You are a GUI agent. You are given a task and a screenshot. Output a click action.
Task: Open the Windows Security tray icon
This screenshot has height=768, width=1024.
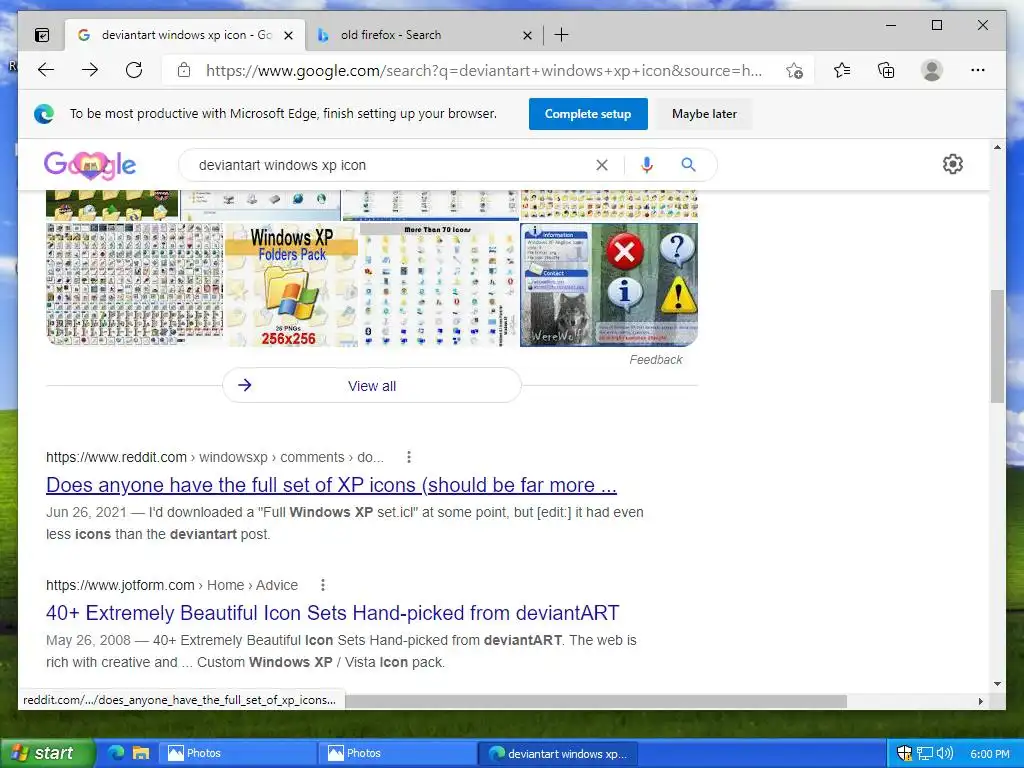pos(904,753)
